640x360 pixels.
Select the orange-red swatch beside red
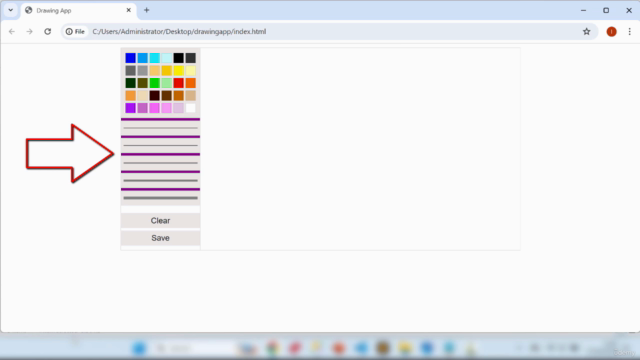pos(191,83)
